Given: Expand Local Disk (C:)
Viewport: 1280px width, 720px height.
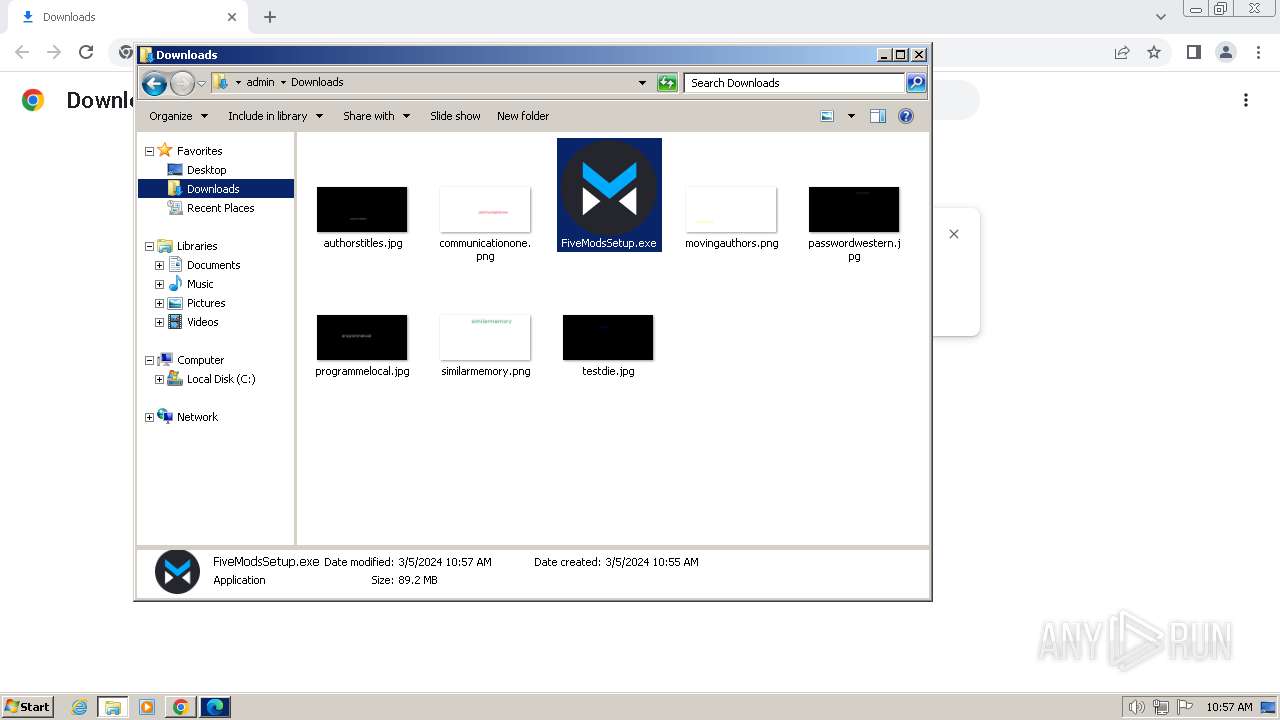Looking at the screenshot, I should 159,379.
